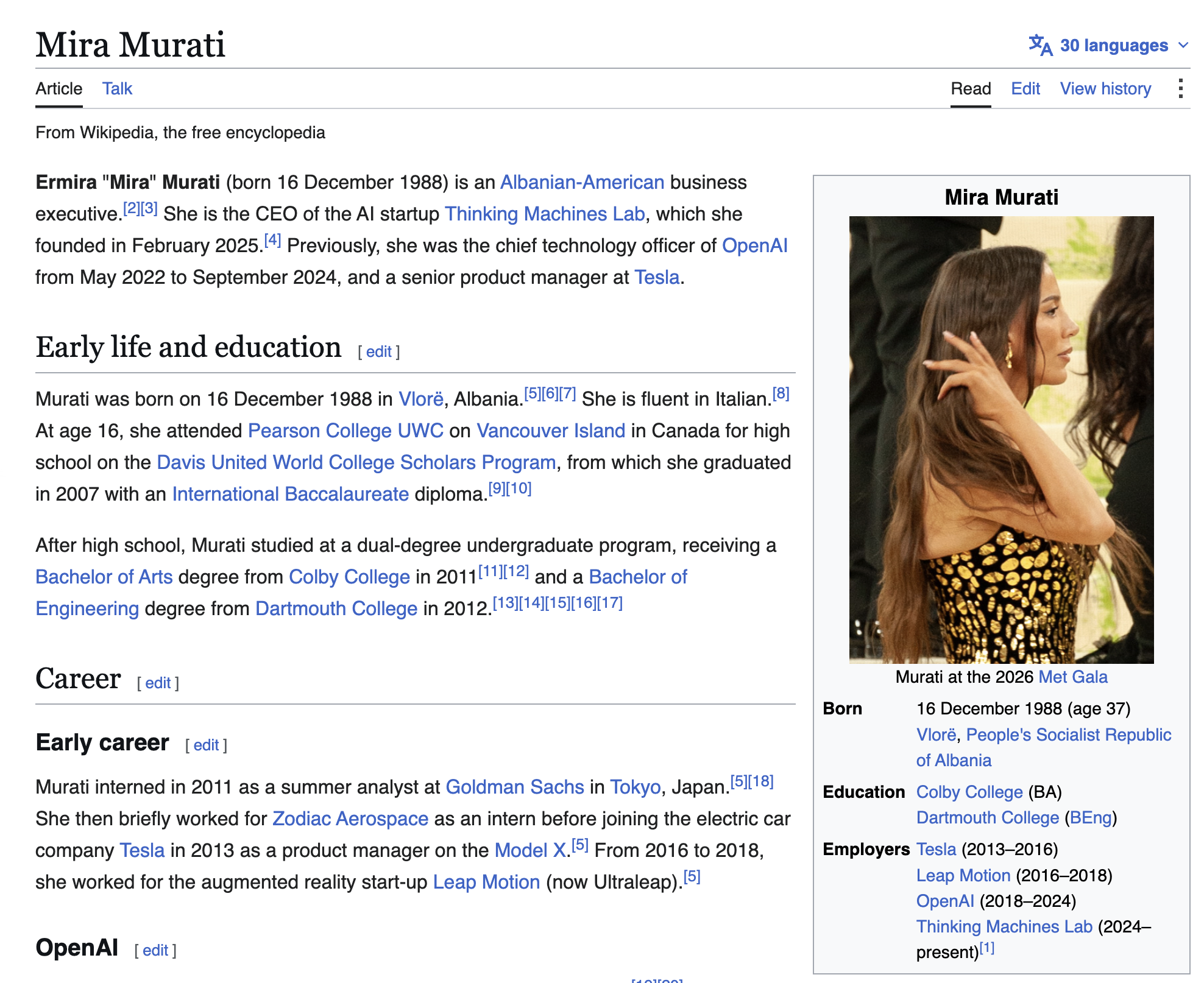Image resolution: width=1204 pixels, height=983 pixels.
Task: Open the Tesla link after 'senior product manager at'
Action: click(657, 278)
